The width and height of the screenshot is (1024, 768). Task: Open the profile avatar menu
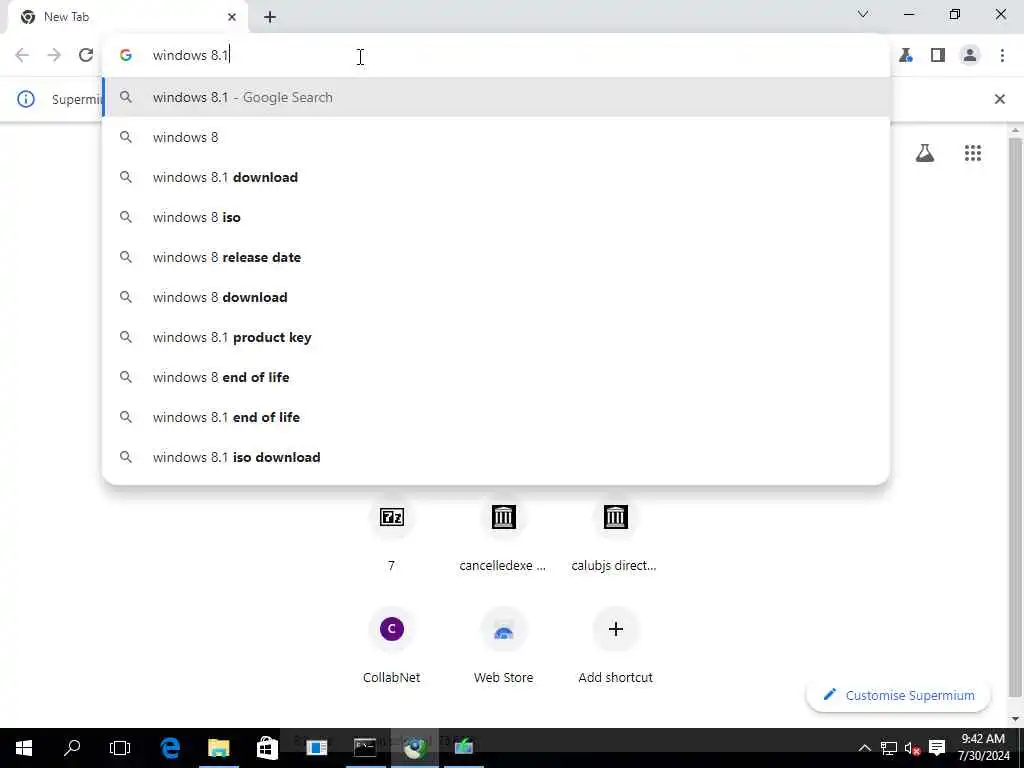tap(970, 56)
